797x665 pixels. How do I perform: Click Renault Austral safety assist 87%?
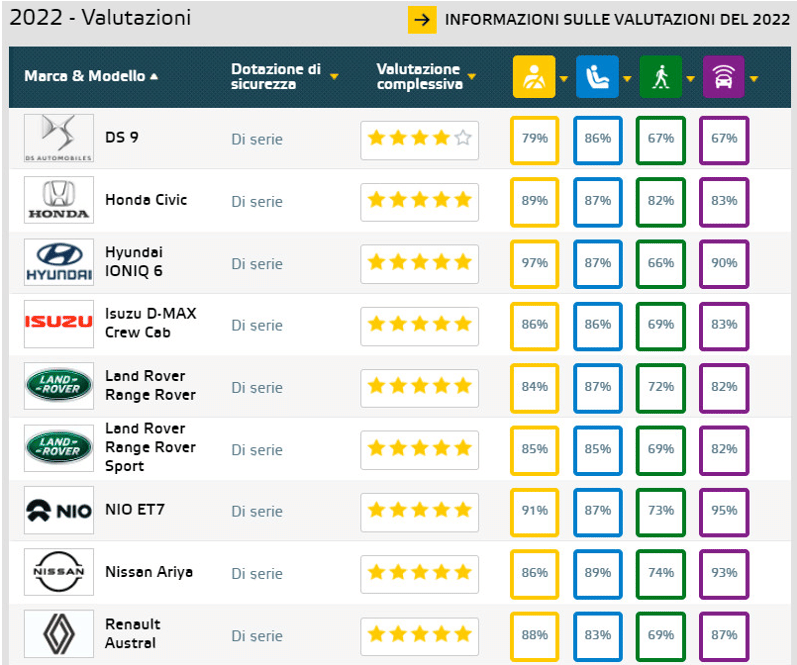[724, 637]
